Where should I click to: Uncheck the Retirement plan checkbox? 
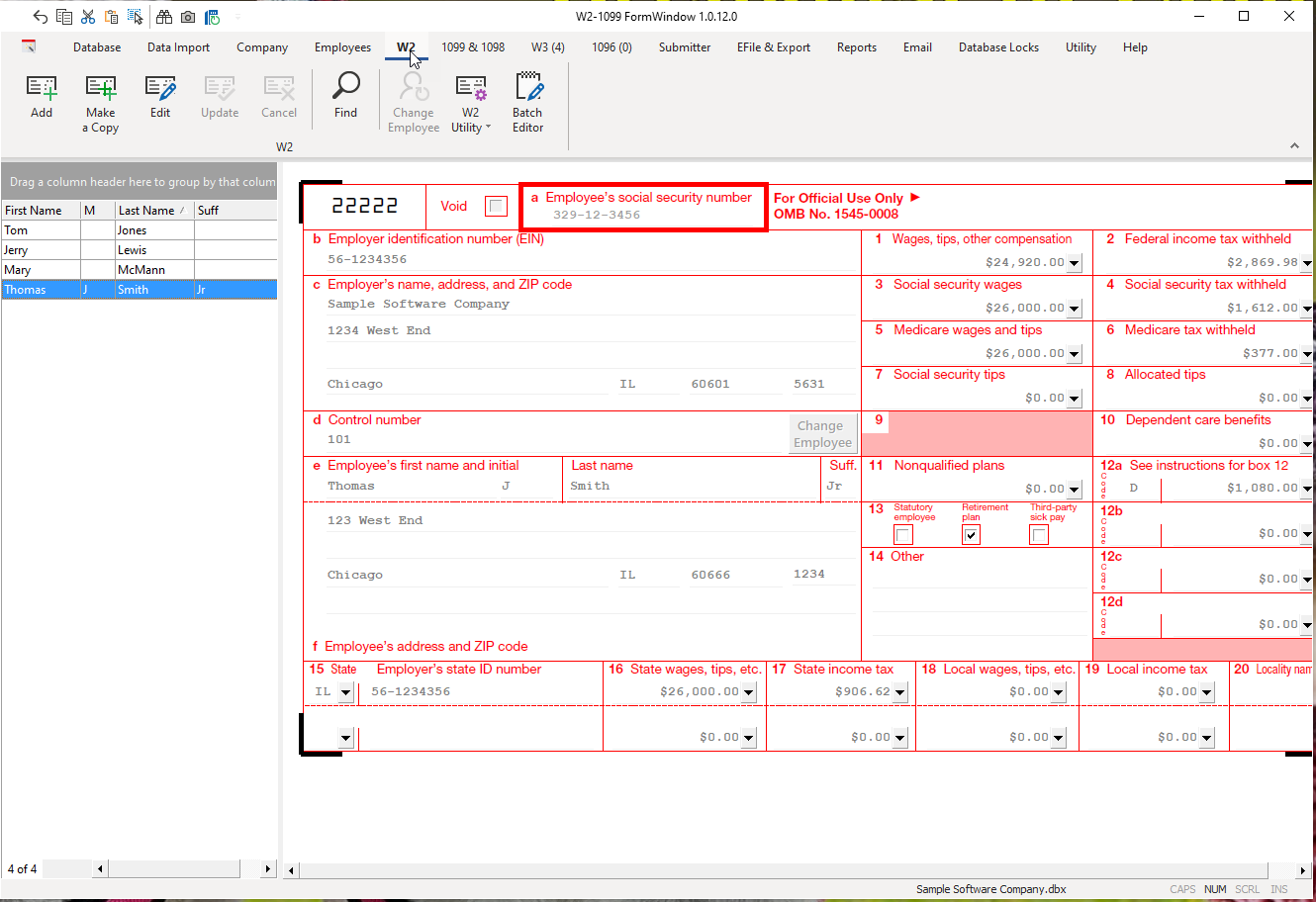pyautogui.click(x=971, y=535)
